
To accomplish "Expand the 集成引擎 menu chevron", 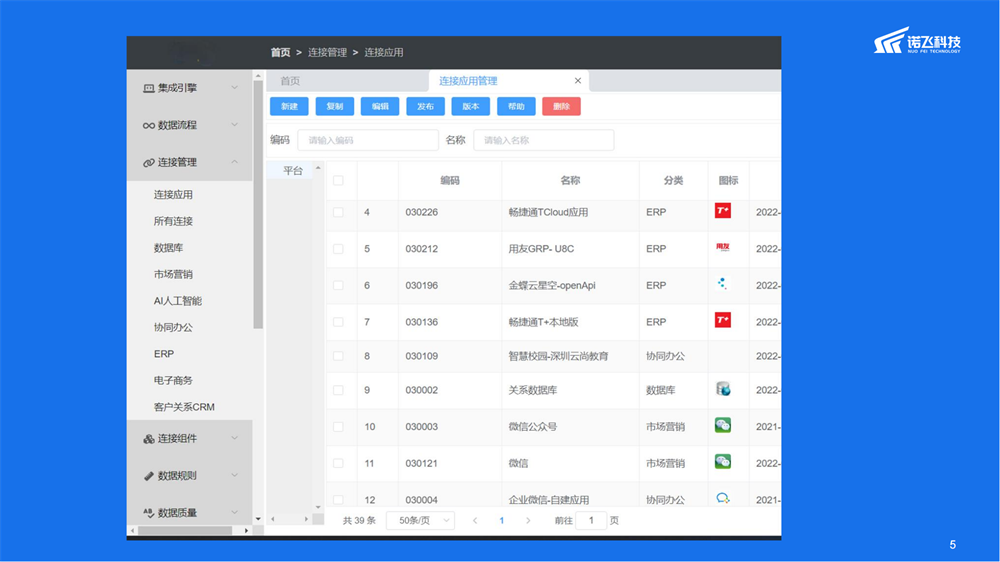I will point(235,87).
